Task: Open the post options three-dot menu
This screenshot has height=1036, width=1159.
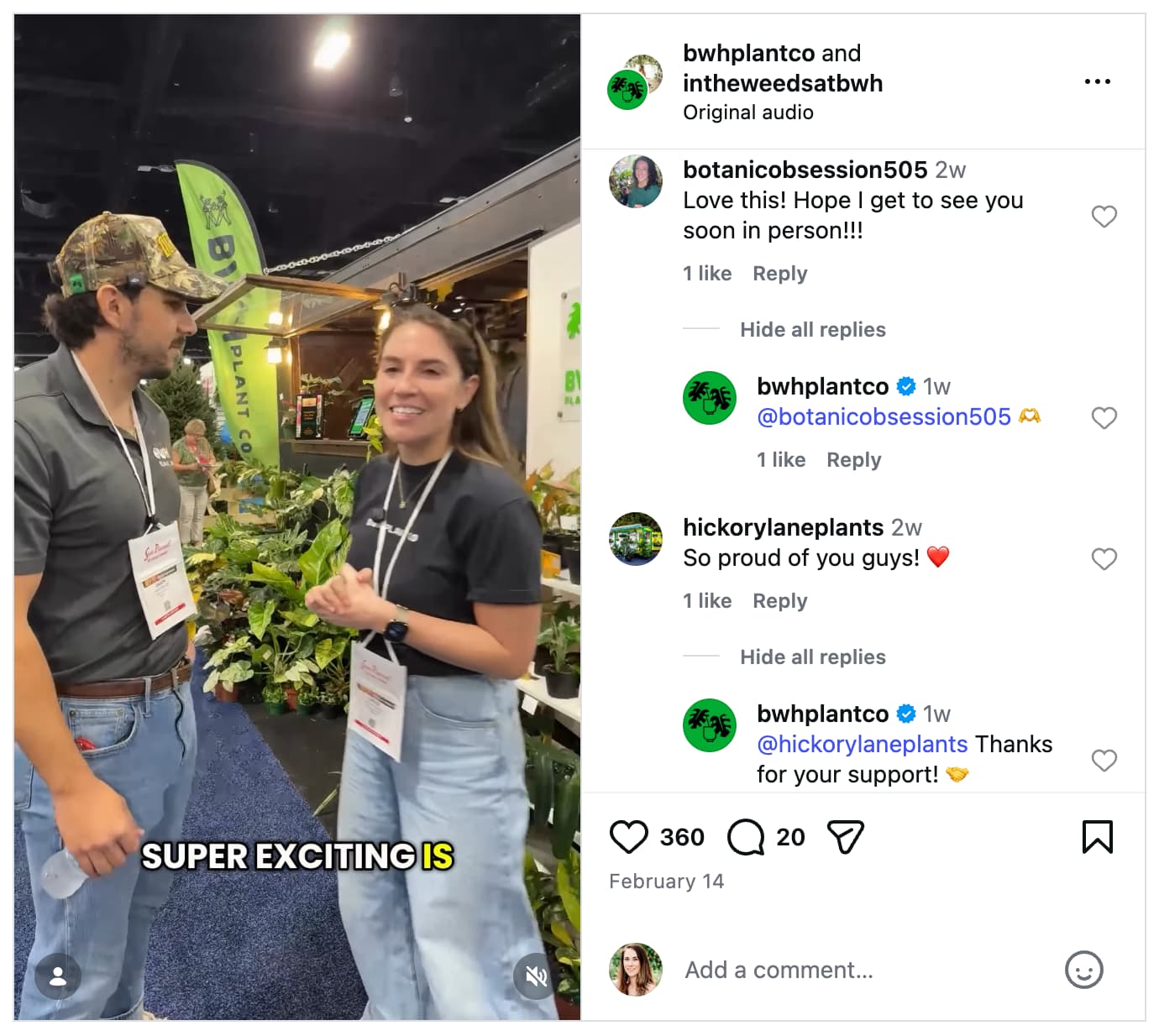Action: (1097, 81)
